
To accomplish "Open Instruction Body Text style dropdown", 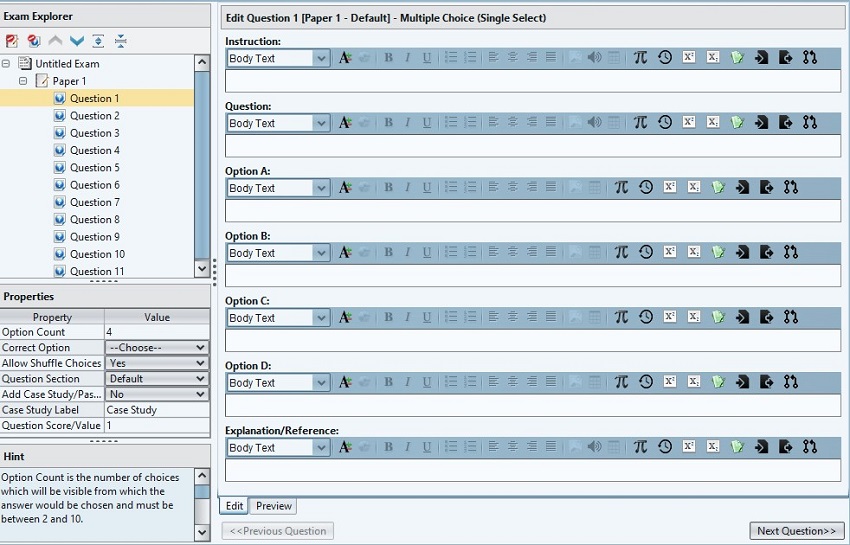I will 321,58.
